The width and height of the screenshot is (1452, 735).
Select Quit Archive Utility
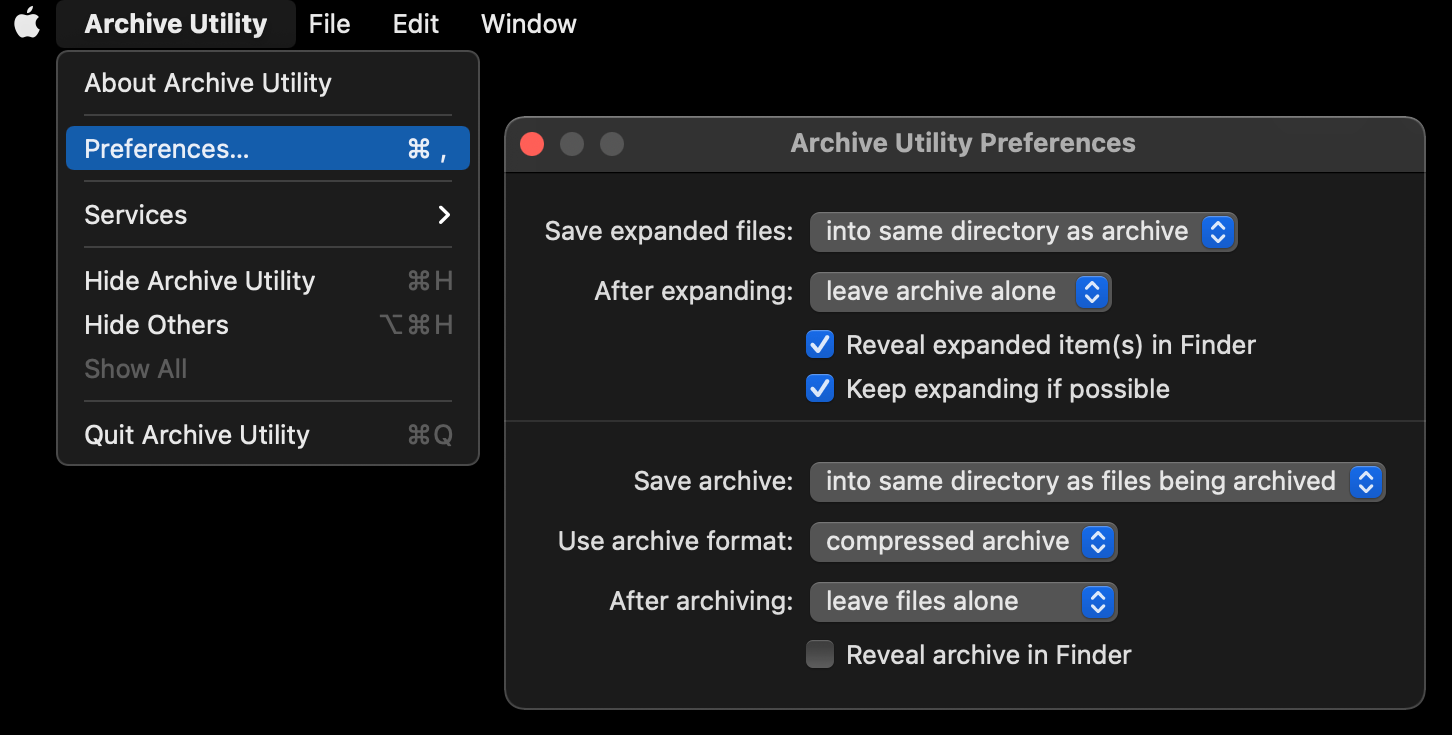[268, 435]
